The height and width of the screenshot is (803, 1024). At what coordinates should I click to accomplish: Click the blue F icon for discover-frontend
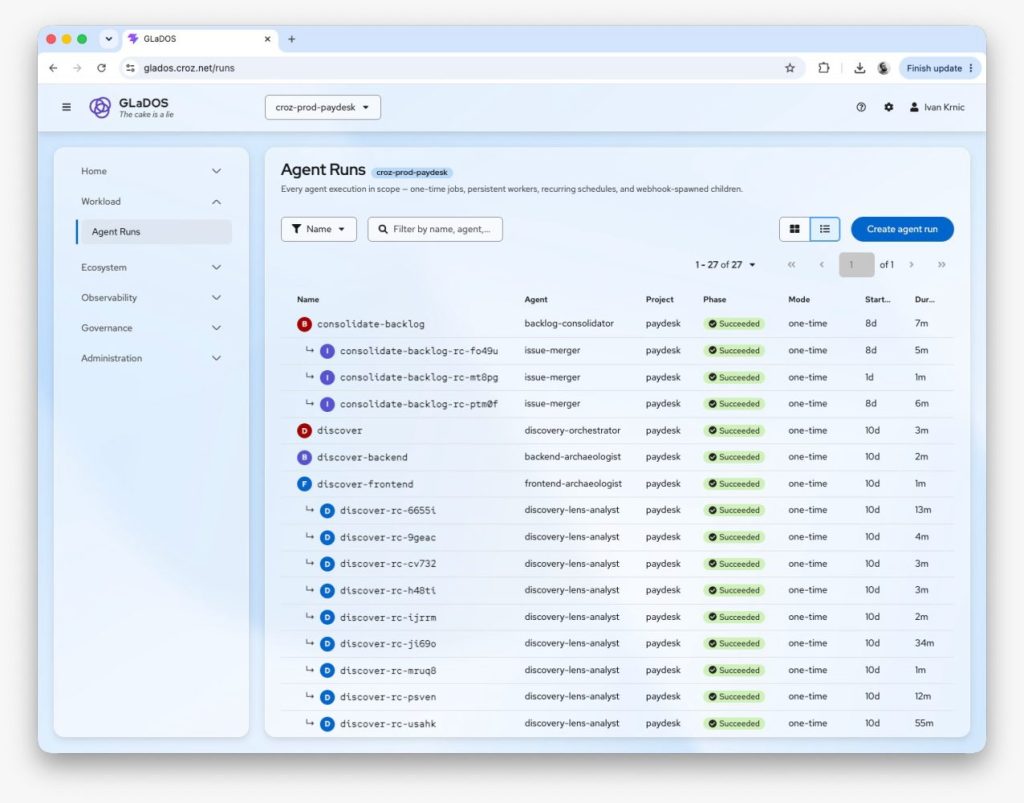304,484
